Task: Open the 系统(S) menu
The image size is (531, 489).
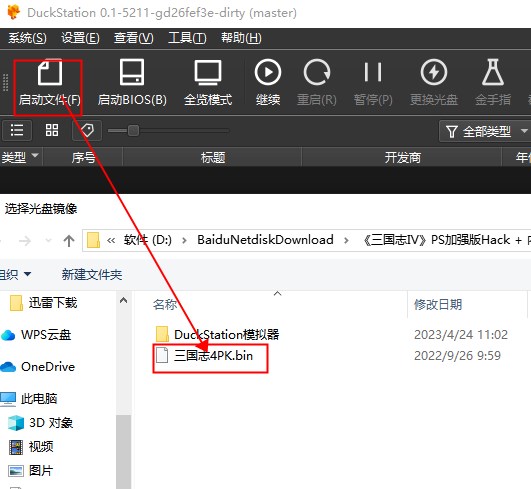Action: pos(27,38)
